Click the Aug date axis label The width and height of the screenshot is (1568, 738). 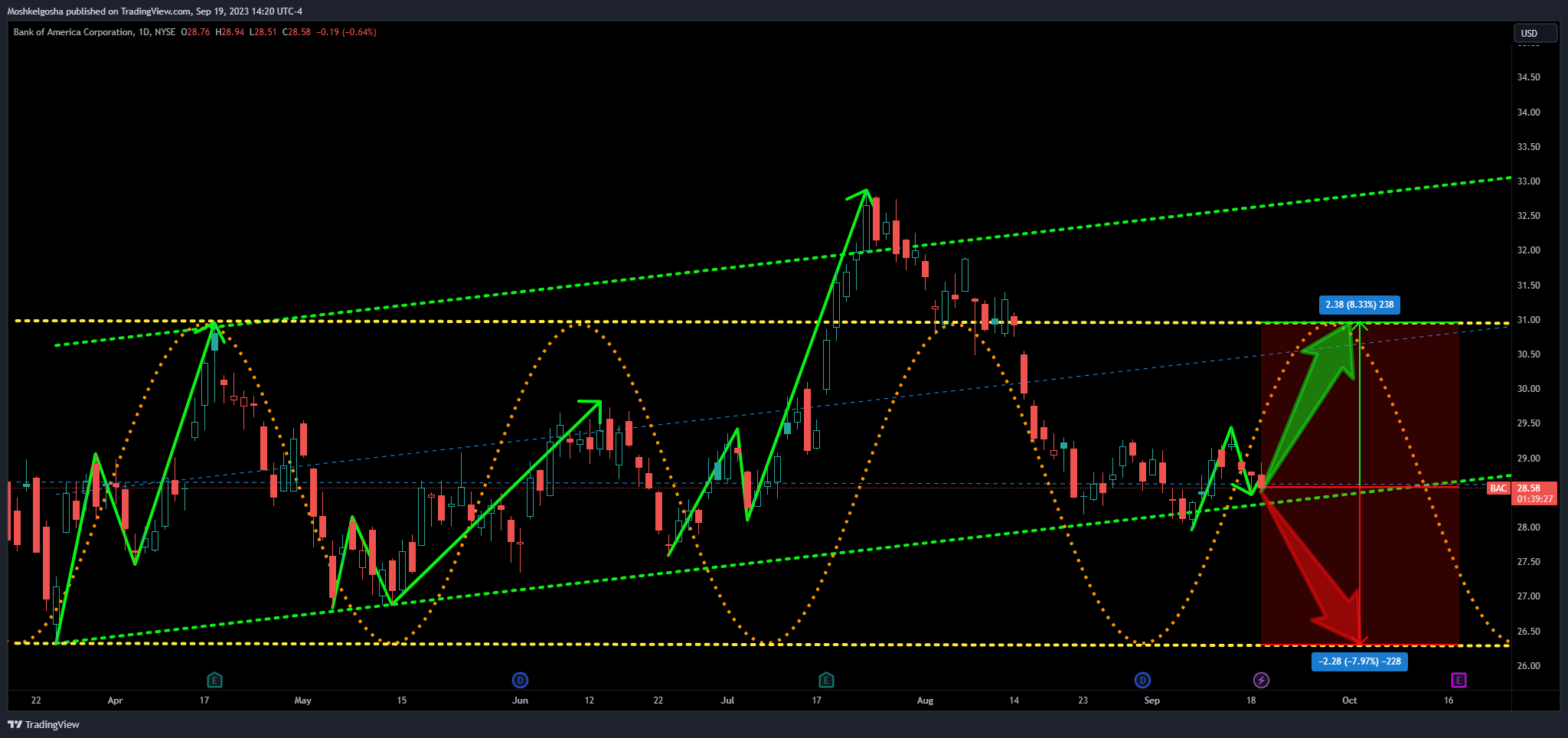[x=925, y=700]
